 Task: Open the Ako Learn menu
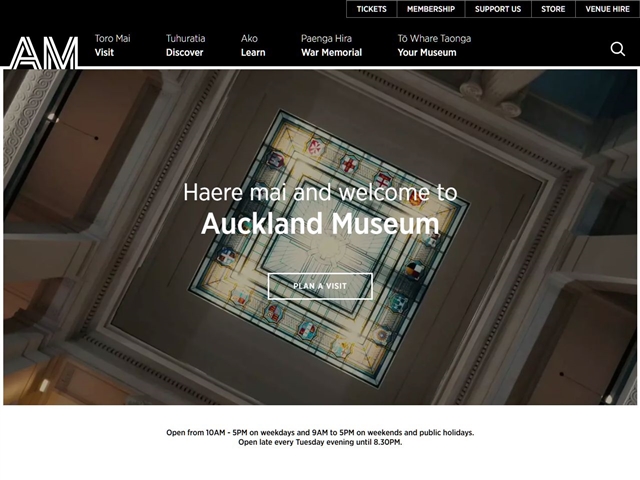(253, 45)
